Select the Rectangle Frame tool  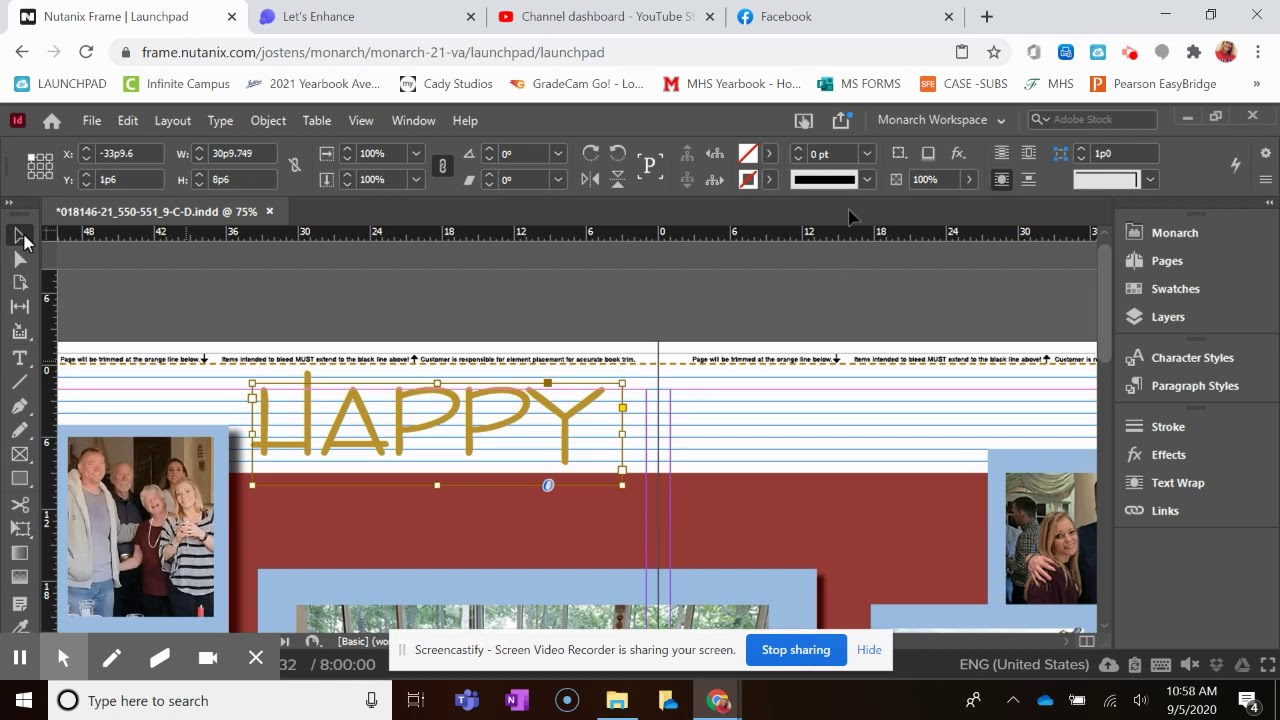pos(19,454)
